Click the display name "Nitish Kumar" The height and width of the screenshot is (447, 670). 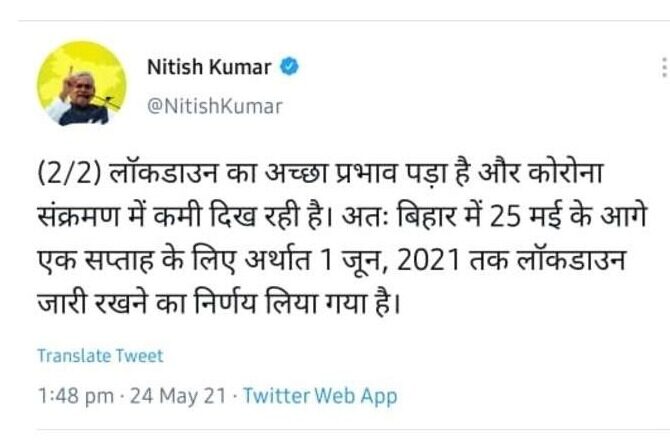click(x=208, y=67)
